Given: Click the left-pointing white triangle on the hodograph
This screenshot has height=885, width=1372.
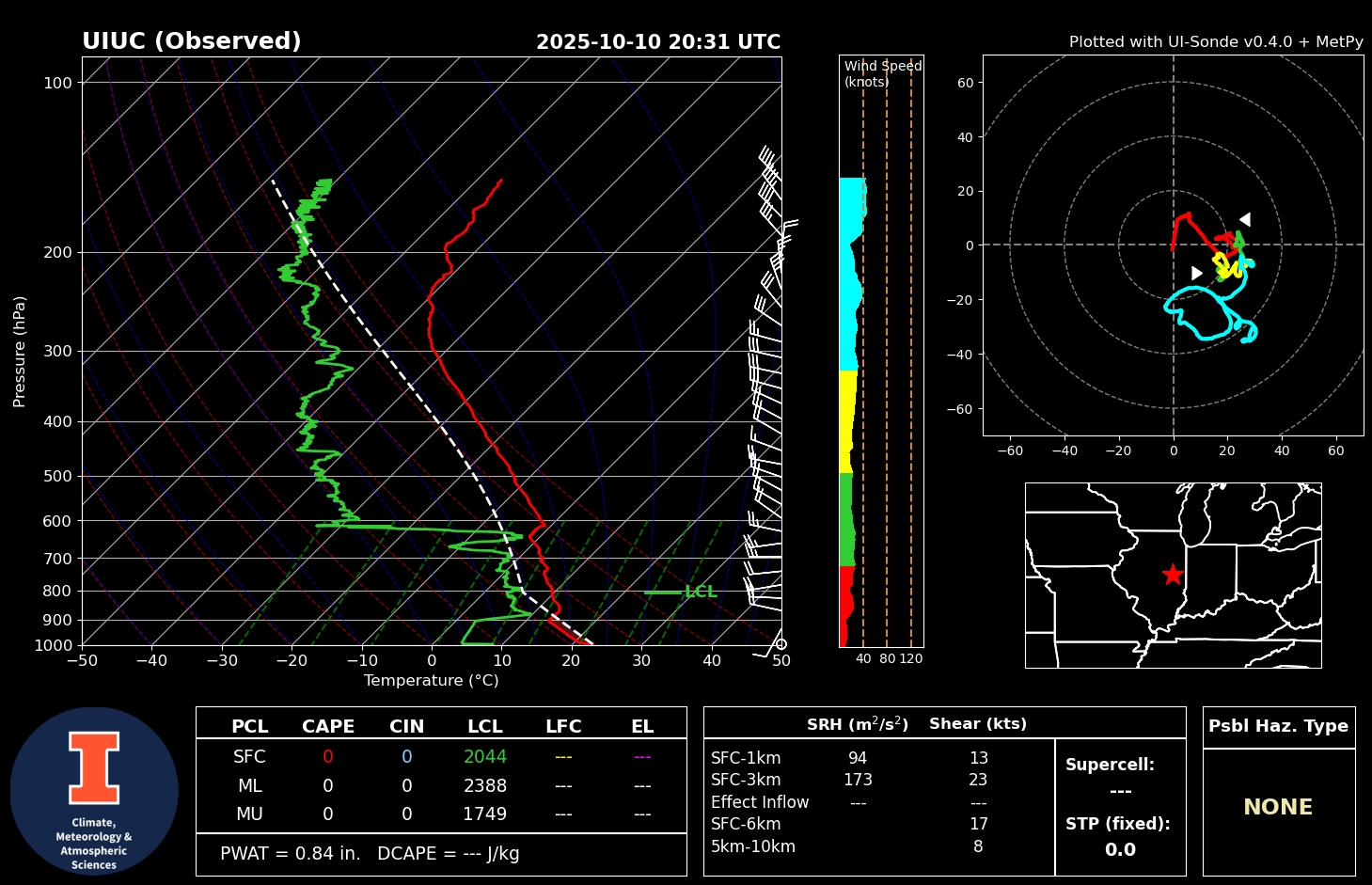Looking at the screenshot, I should pyautogui.click(x=1244, y=219).
